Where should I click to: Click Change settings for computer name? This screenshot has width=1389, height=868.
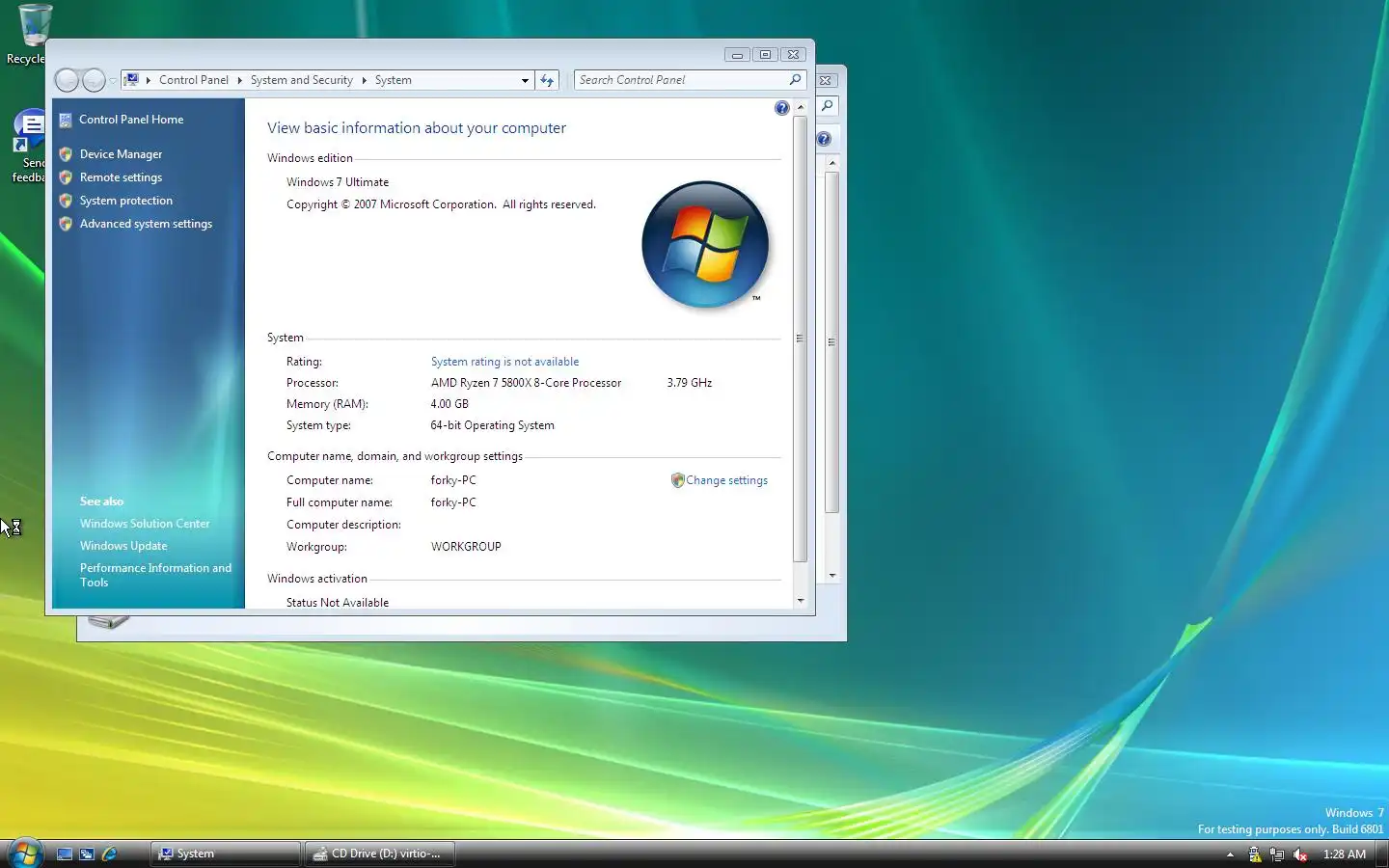pos(726,480)
